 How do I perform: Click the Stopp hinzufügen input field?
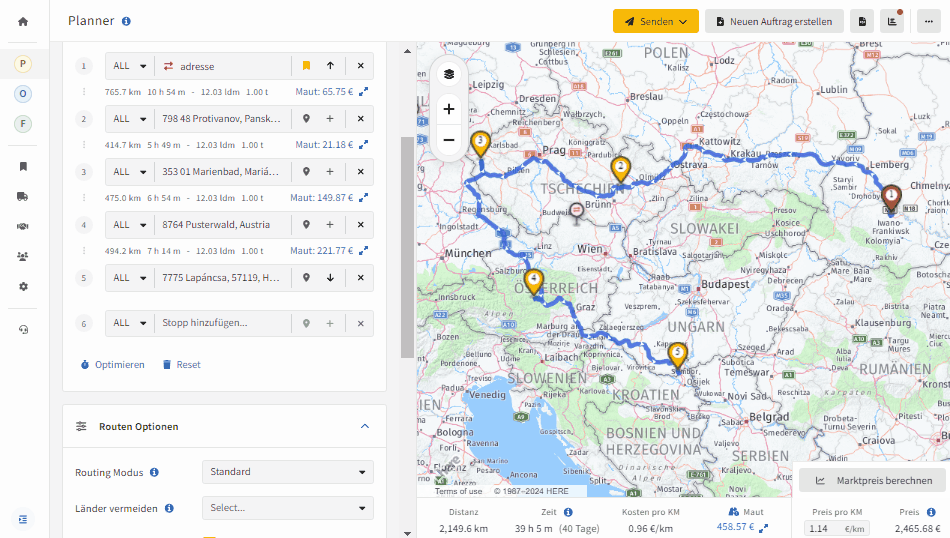click(x=223, y=323)
